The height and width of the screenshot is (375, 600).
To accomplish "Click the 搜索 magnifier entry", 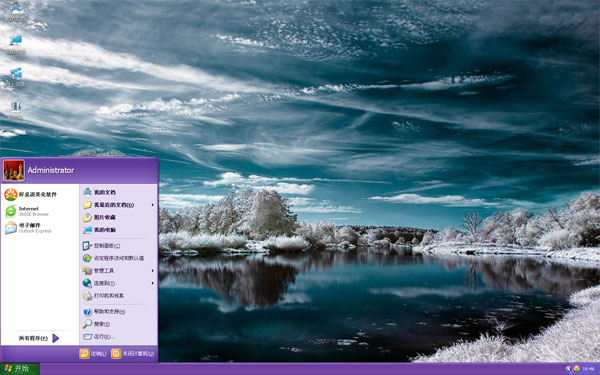I will [119, 324].
